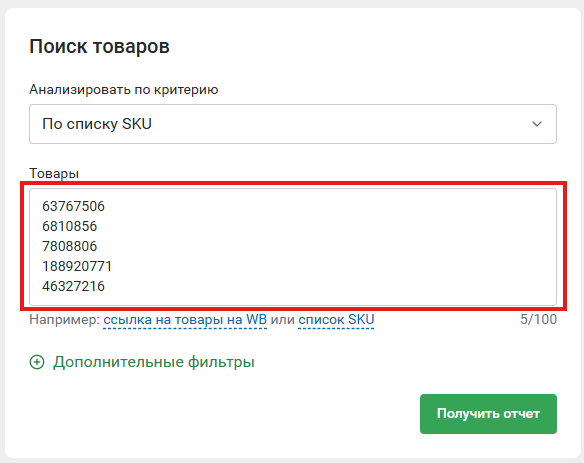Image resolution: width=584 pixels, height=463 pixels.
Task: Click inside the Товары text area
Action: pos(293,247)
